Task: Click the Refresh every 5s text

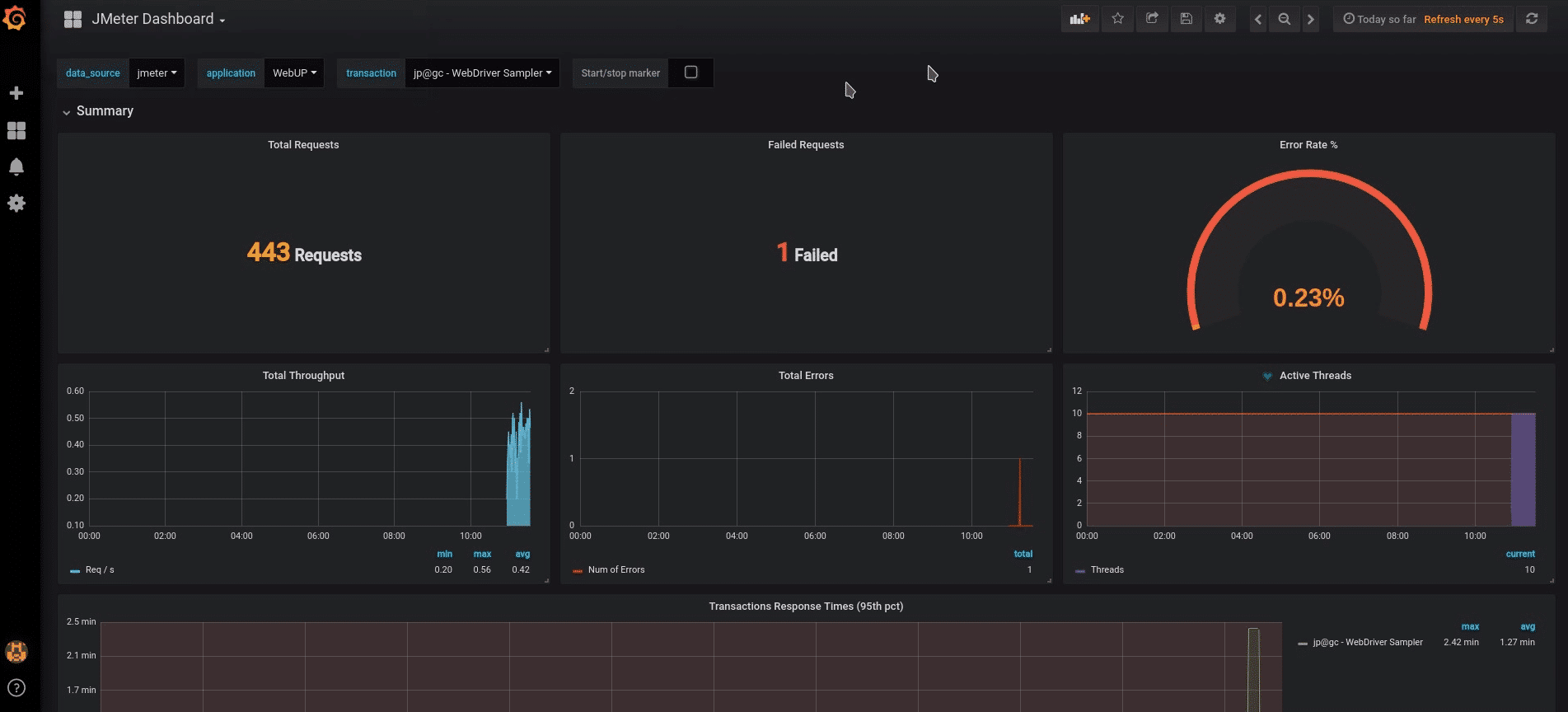Action: 1463,19
